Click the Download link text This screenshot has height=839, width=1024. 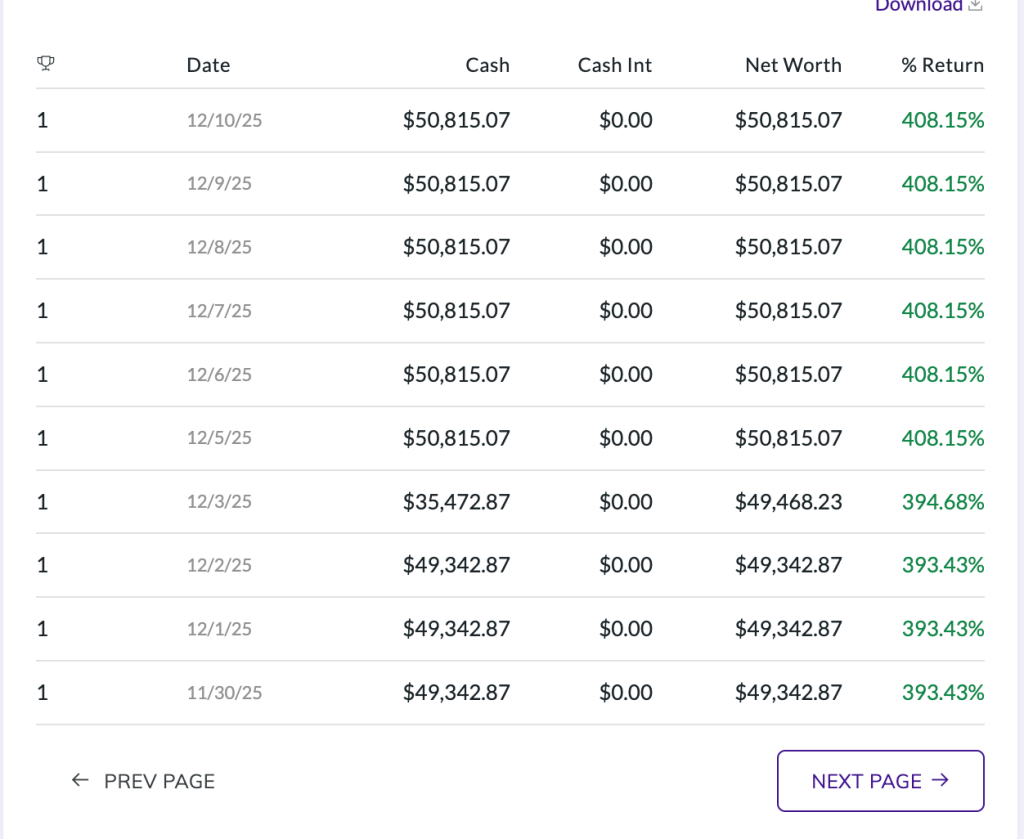(x=918, y=6)
